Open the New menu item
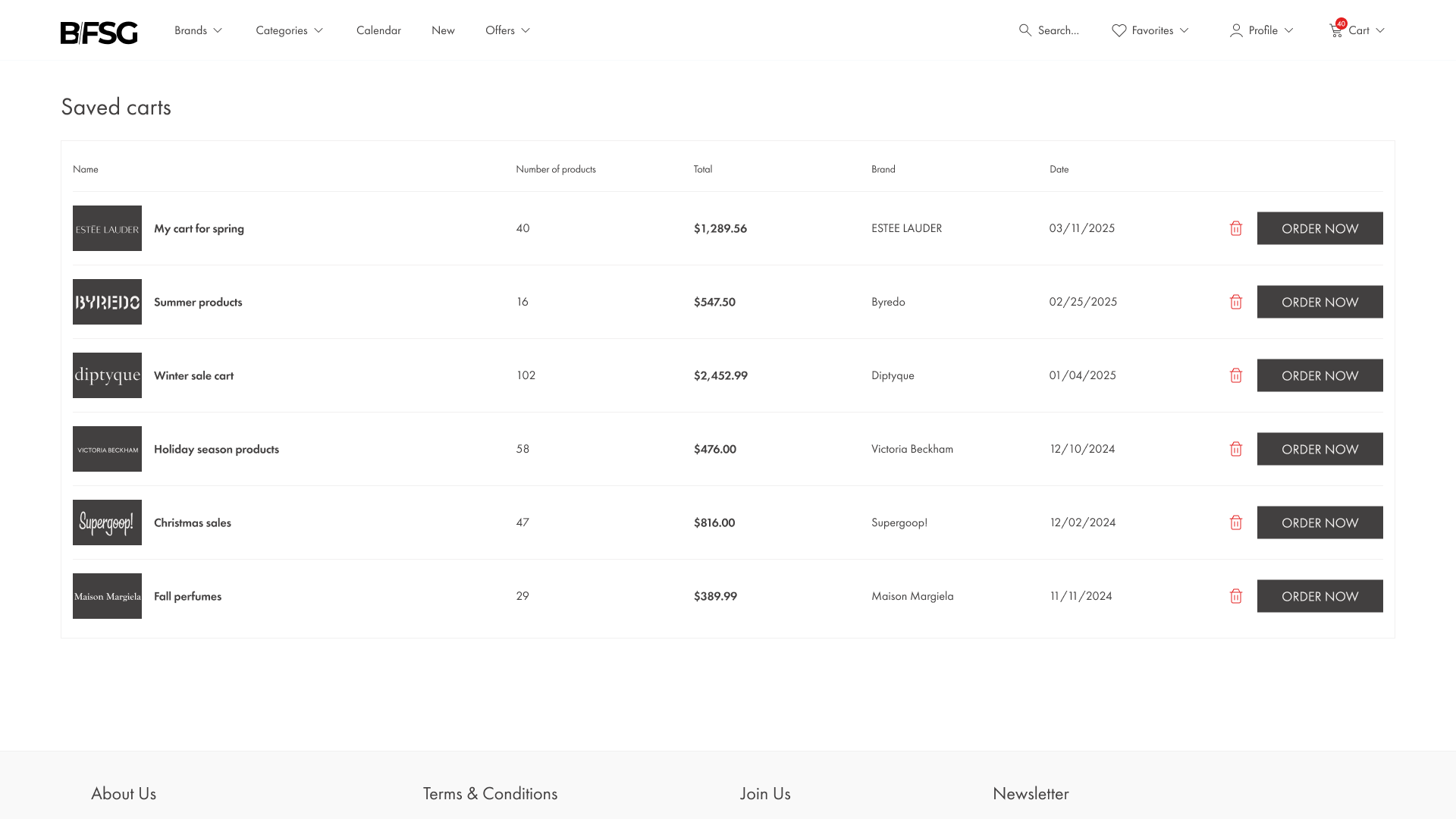The width and height of the screenshot is (1456, 819). [x=443, y=30]
